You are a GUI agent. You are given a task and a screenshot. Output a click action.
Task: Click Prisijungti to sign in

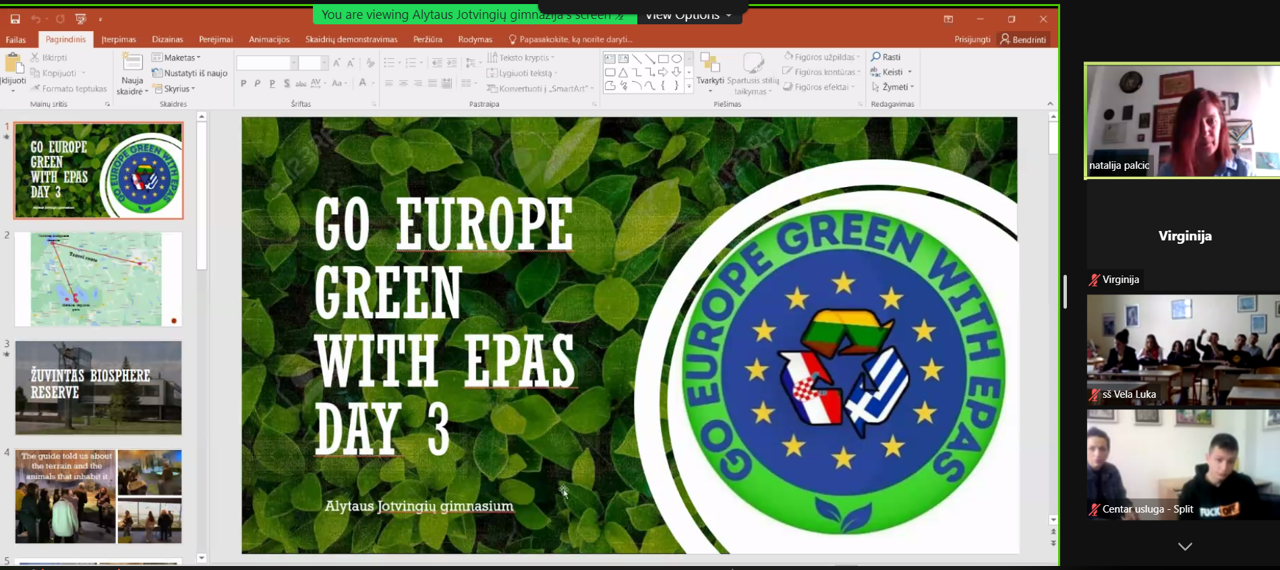pos(972,40)
